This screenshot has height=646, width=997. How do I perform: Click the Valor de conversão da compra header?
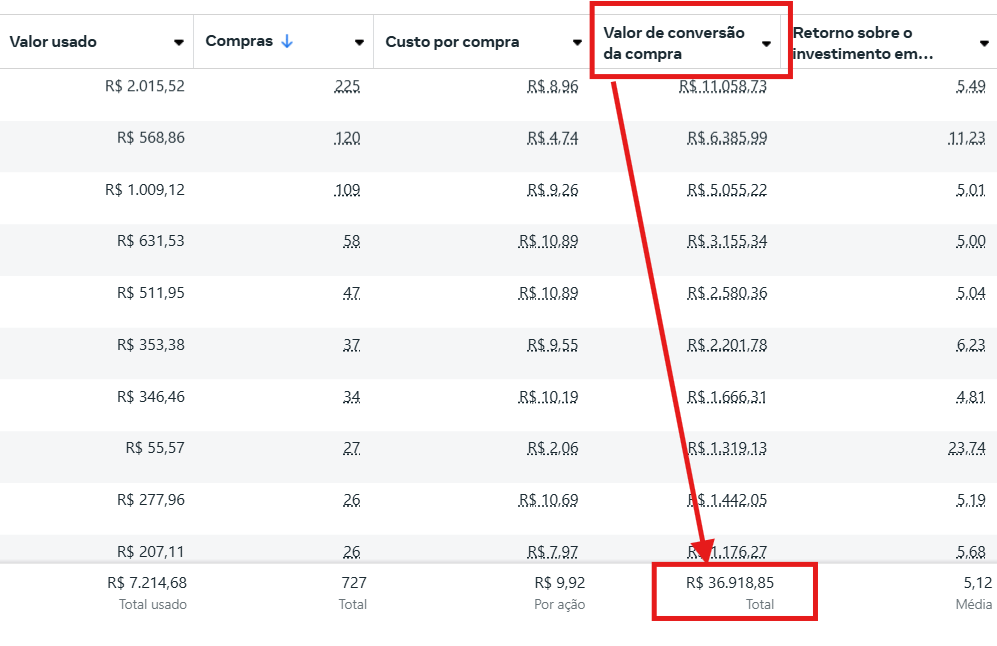[x=674, y=43]
